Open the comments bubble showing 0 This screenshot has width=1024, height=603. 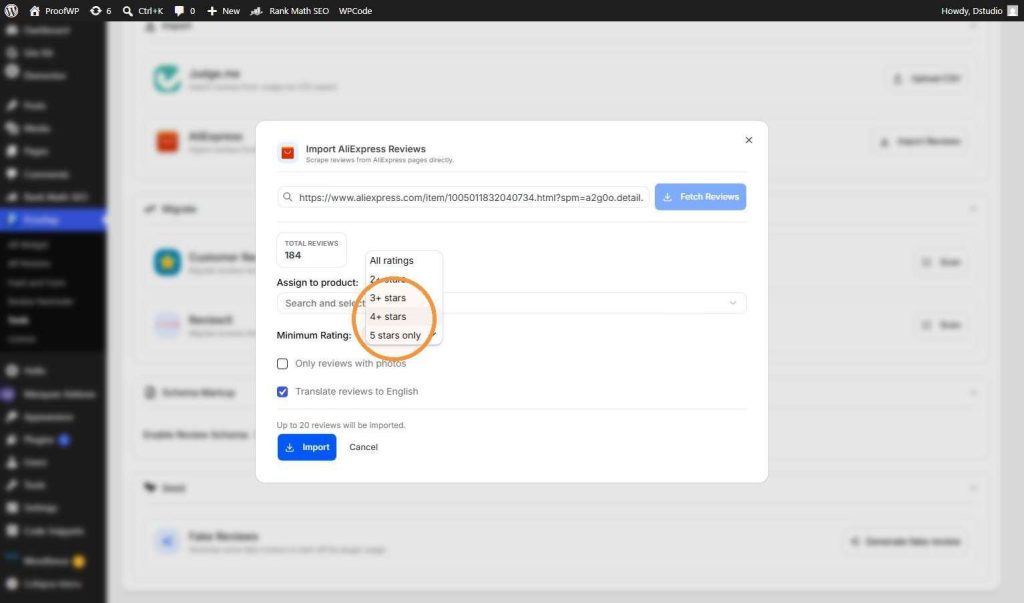(185, 10)
